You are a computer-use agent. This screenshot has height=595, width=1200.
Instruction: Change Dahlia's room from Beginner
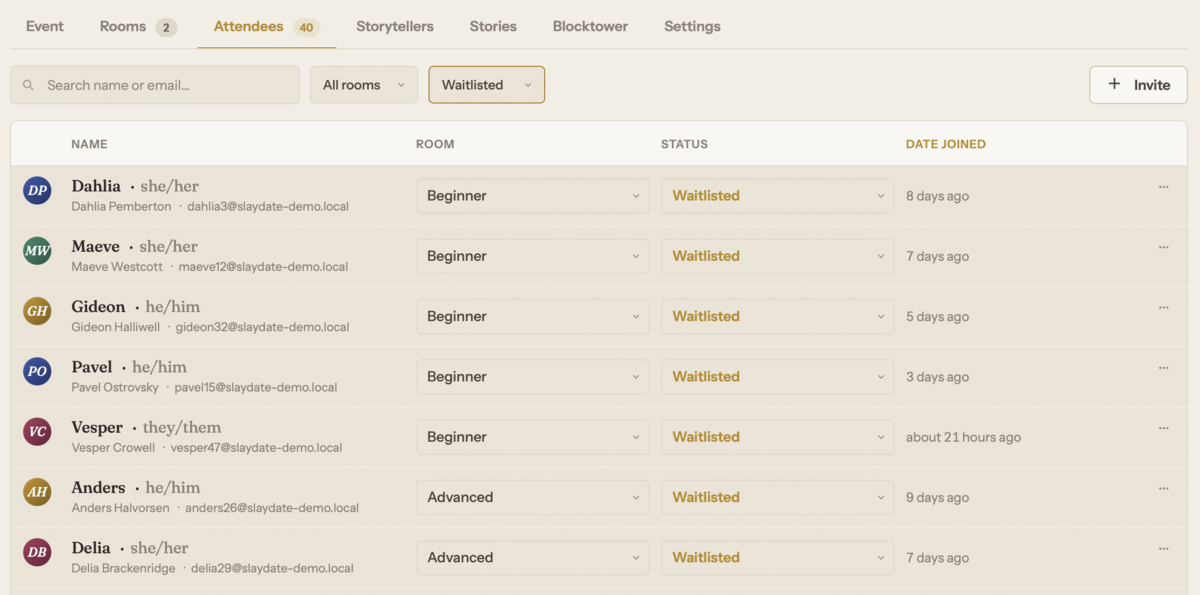[533, 196]
